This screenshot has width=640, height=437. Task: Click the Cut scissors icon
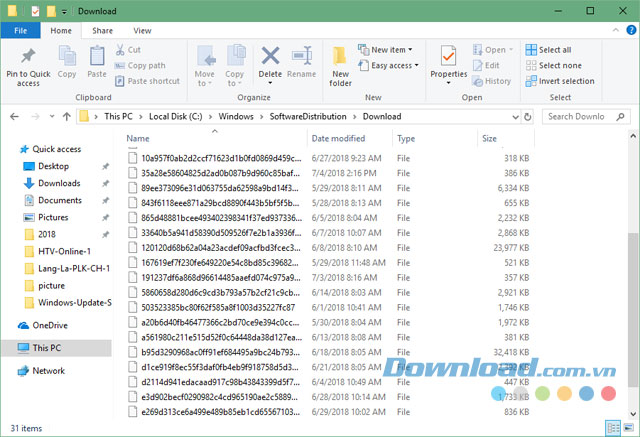coord(120,50)
